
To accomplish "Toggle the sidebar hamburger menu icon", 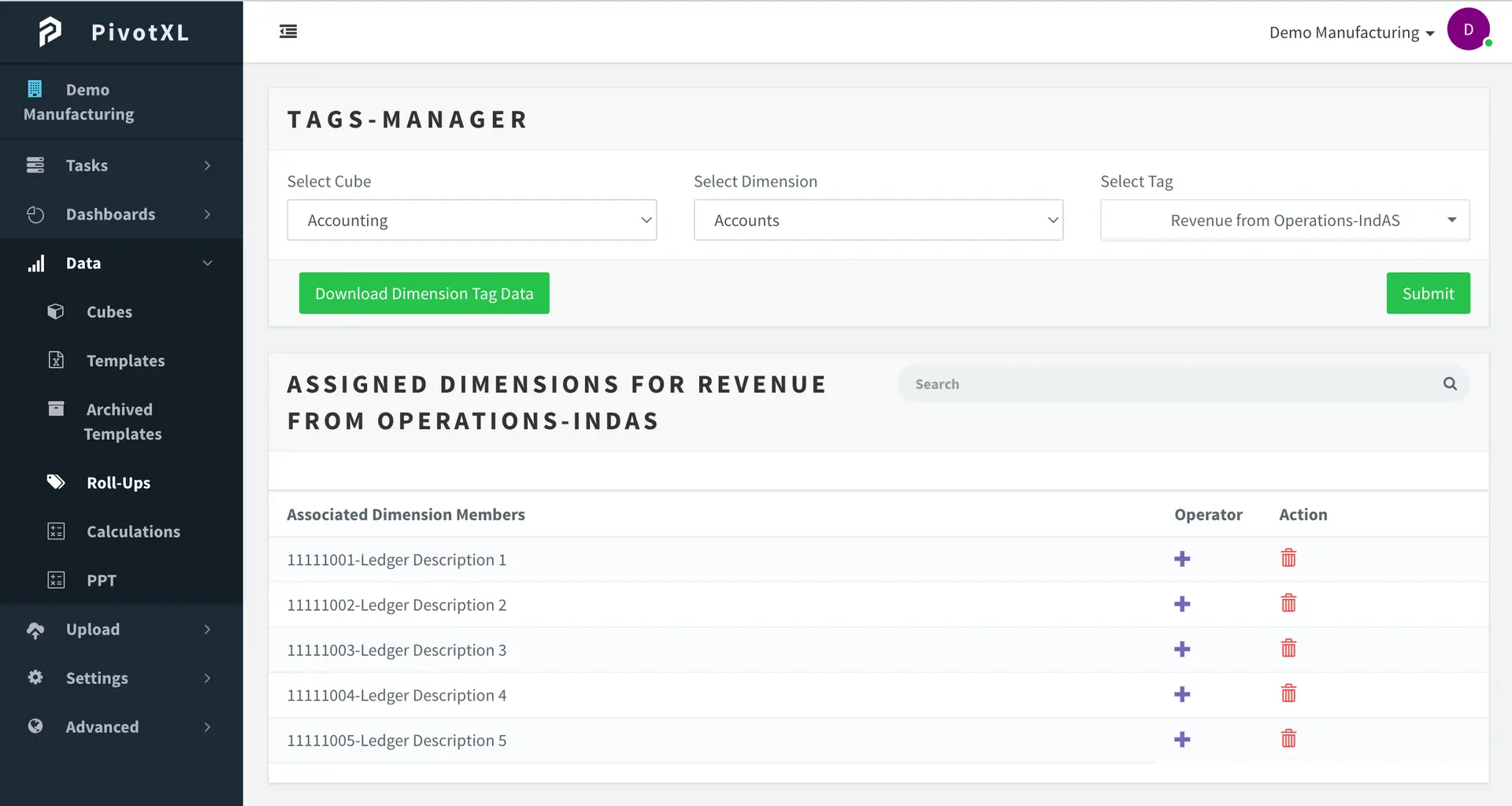I will pyautogui.click(x=288, y=31).
